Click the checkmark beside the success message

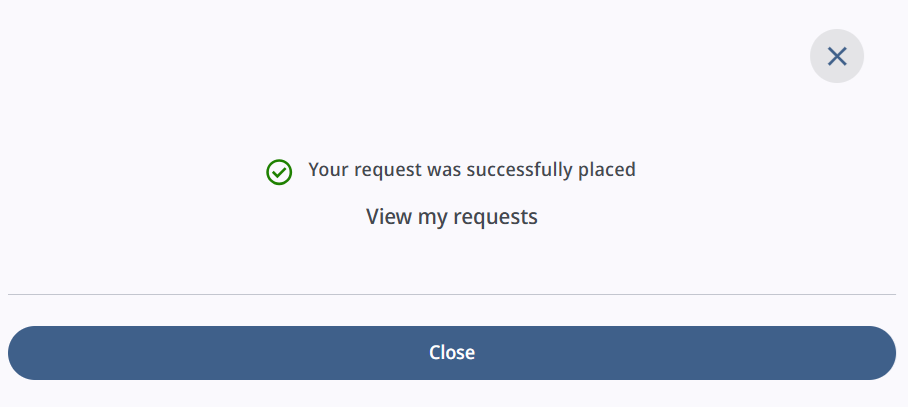tap(279, 172)
